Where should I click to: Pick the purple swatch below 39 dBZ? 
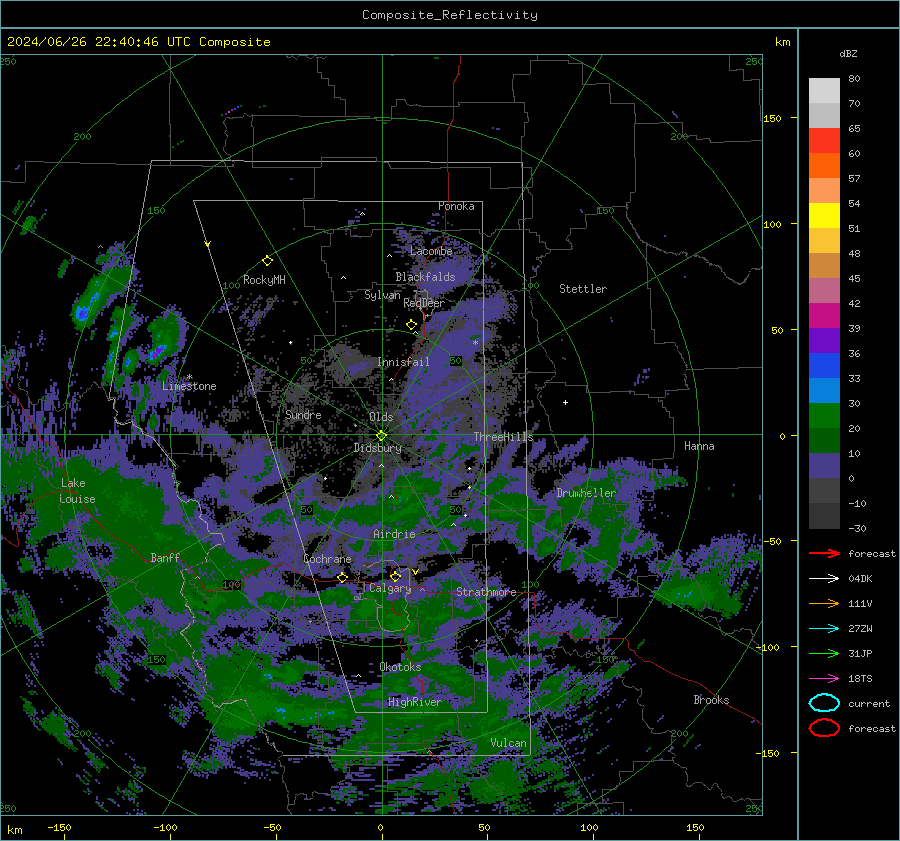824,340
